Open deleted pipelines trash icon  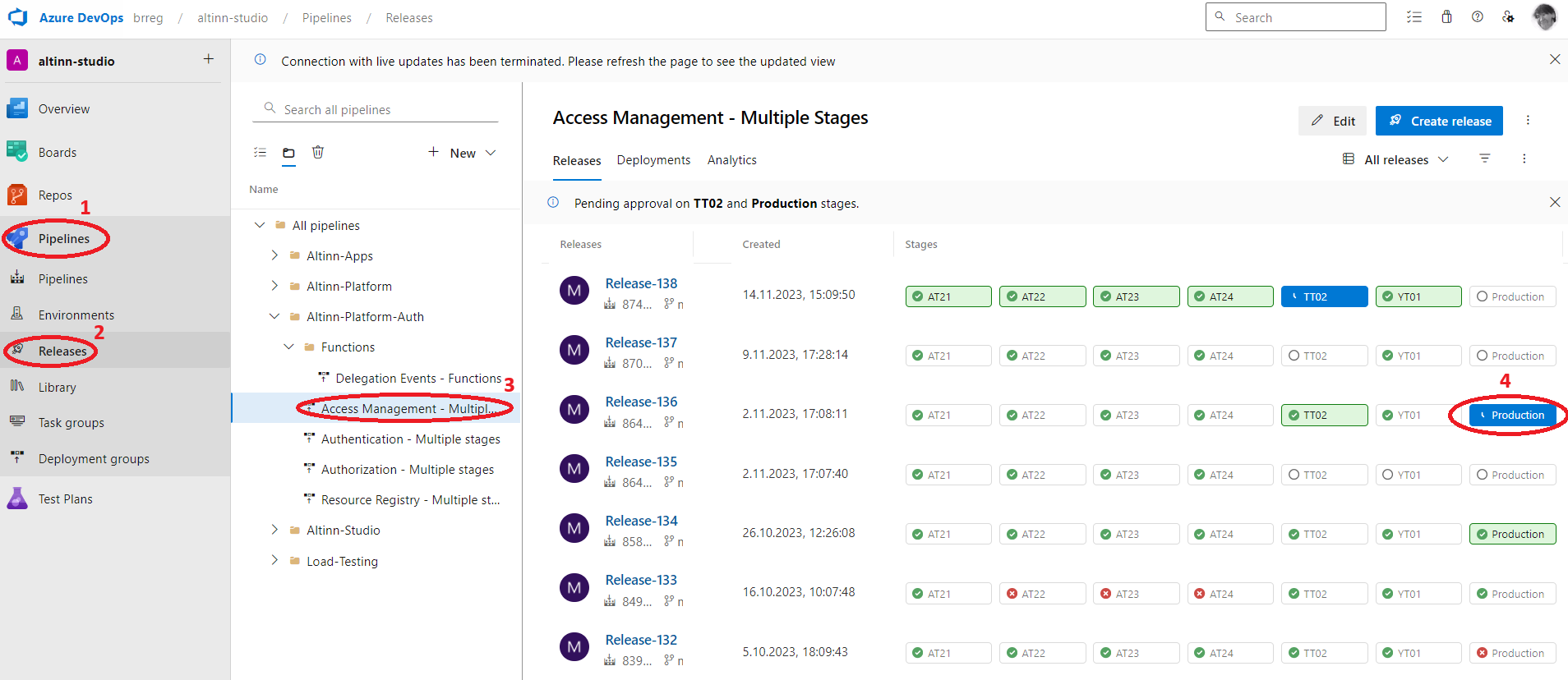click(318, 152)
